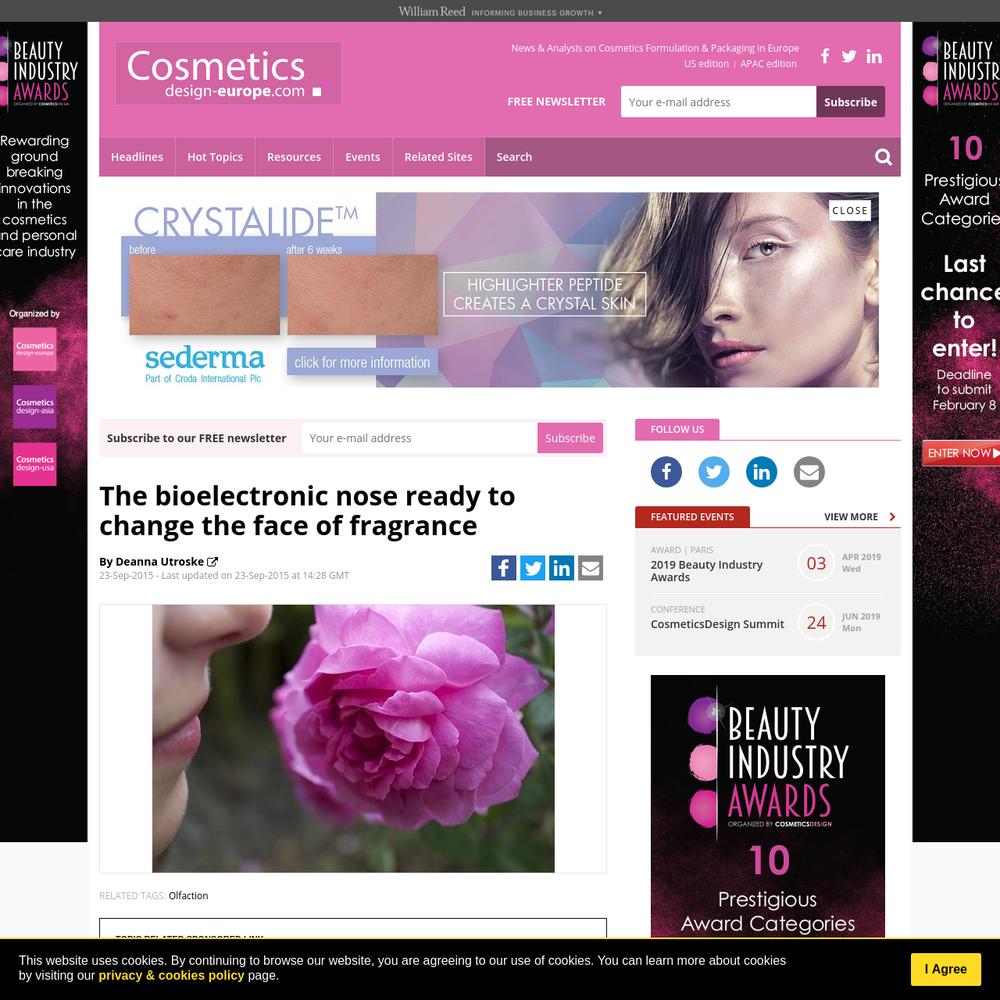
Task: Expand View More featured events arrow
Action: tap(892, 517)
